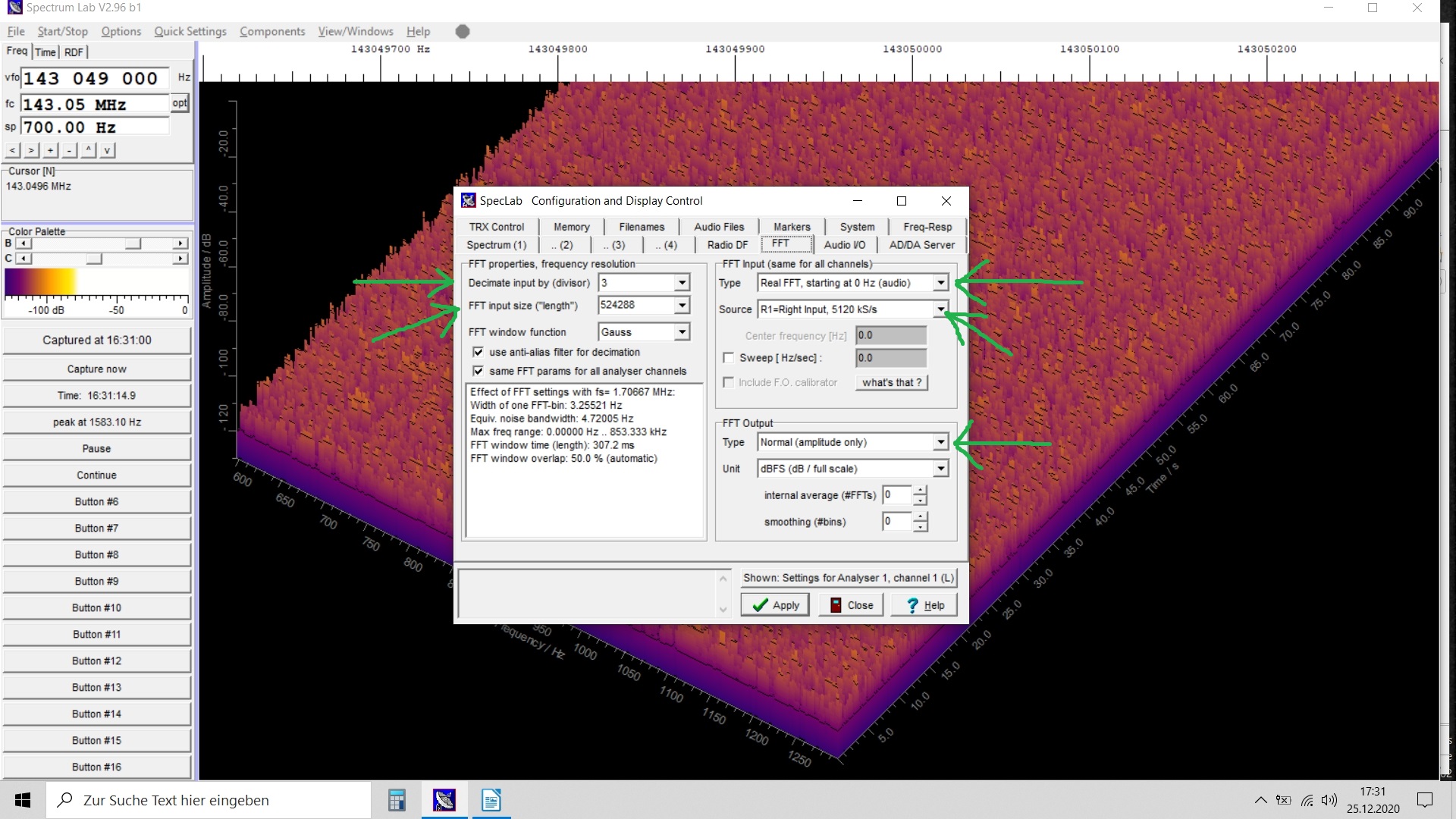Increase the smoothing bins value
Viewport: 1456px width, 819px height.
click(920, 517)
